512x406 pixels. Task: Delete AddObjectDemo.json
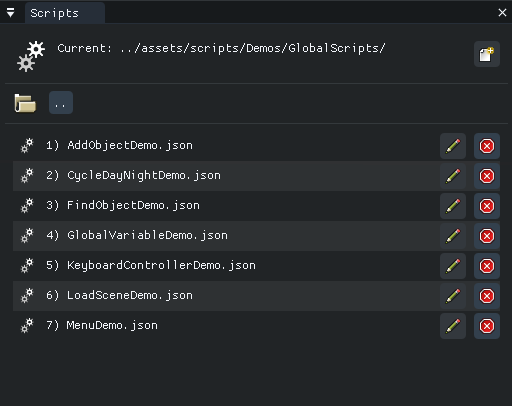[x=487, y=146]
